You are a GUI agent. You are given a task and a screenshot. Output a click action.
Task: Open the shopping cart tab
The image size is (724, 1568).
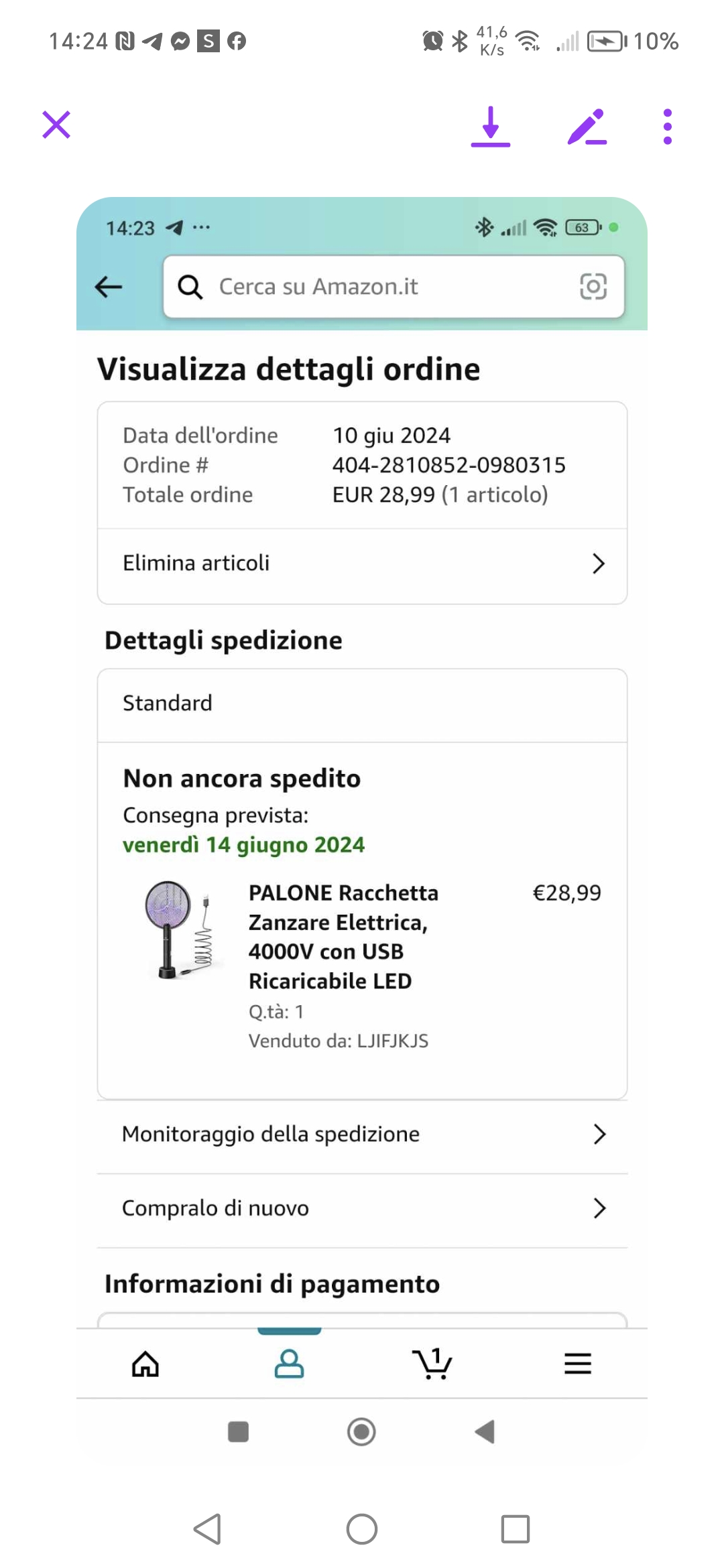(432, 1364)
